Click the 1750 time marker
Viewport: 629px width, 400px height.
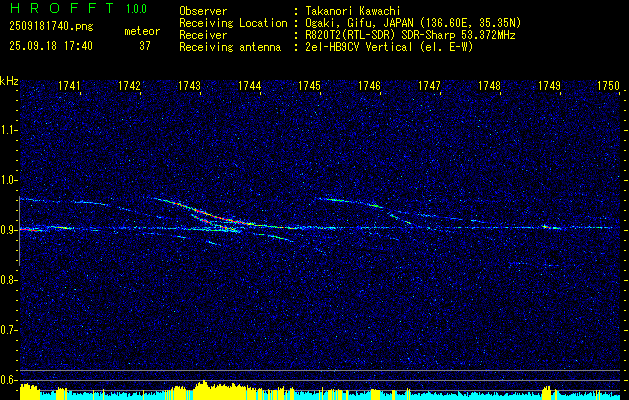[609, 85]
